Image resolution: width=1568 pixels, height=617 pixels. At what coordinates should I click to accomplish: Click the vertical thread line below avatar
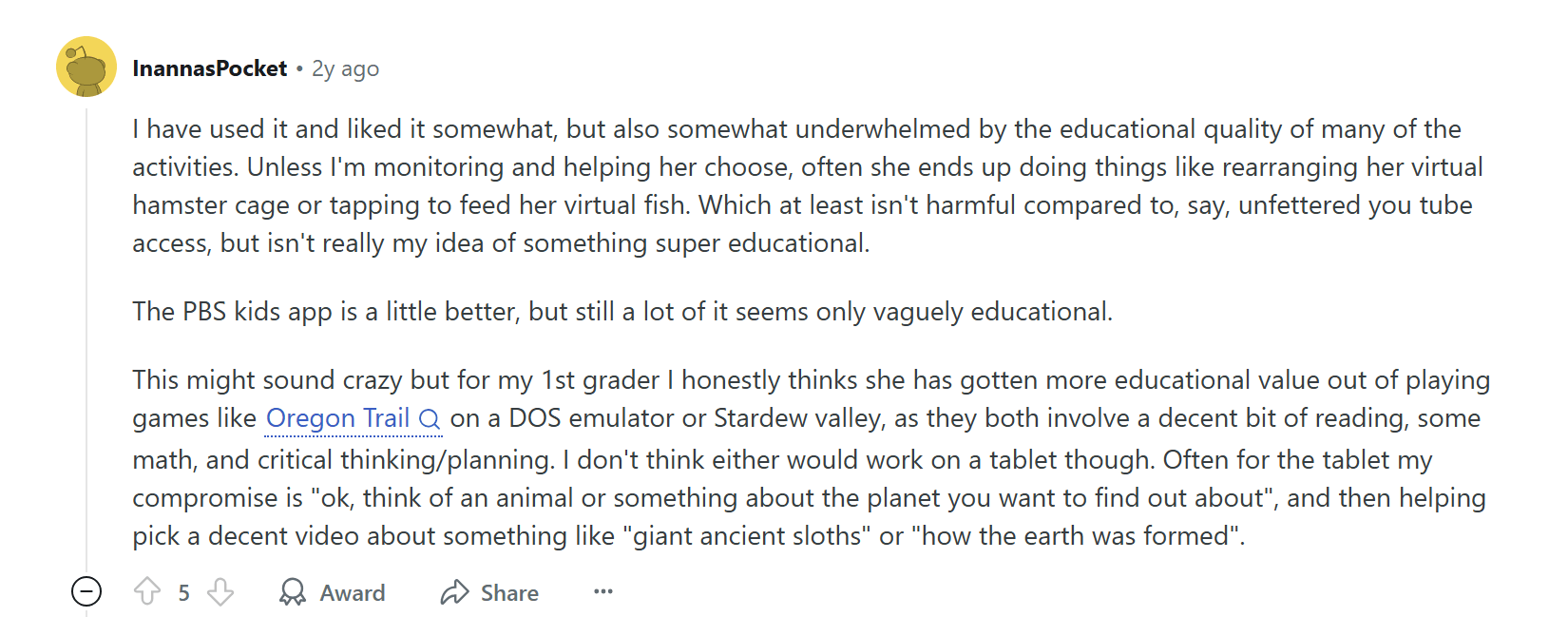coord(86,333)
